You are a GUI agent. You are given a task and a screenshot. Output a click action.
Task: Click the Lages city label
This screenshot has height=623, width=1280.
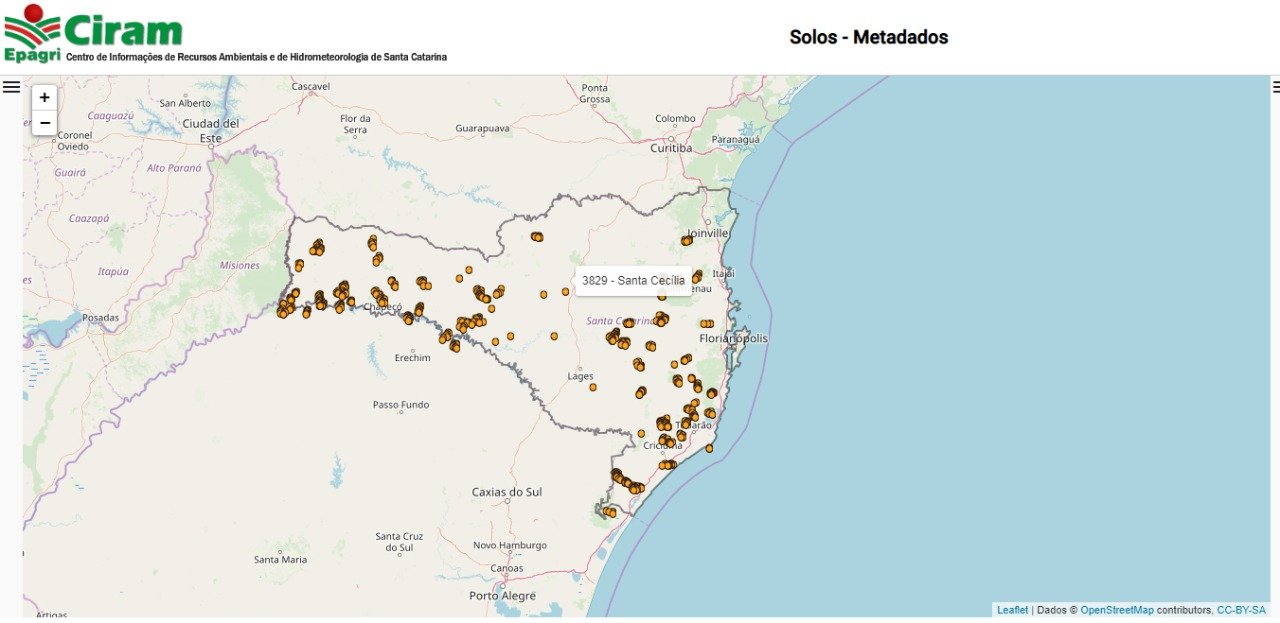coord(580,377)
